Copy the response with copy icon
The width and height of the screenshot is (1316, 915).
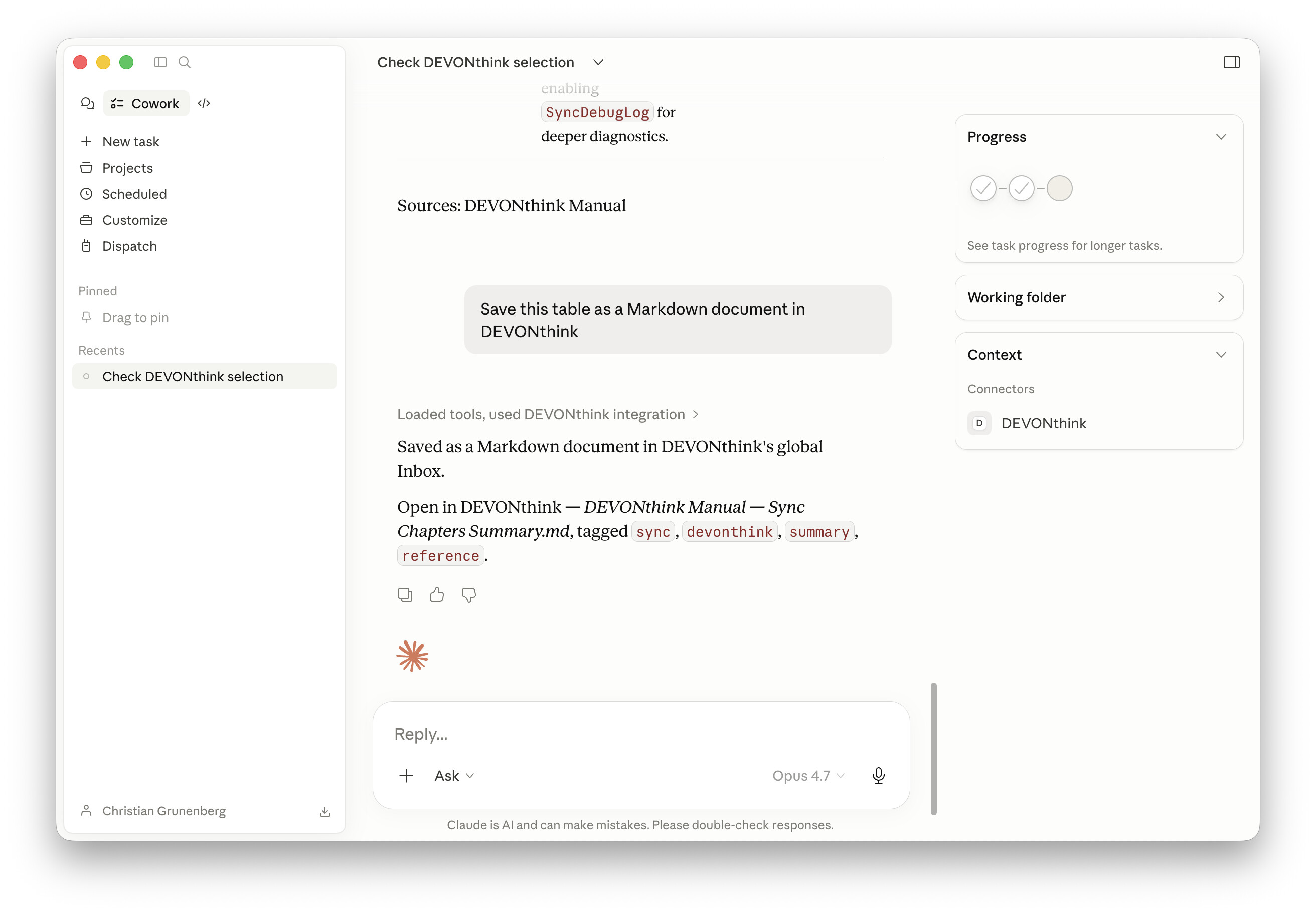pos(405,595)
